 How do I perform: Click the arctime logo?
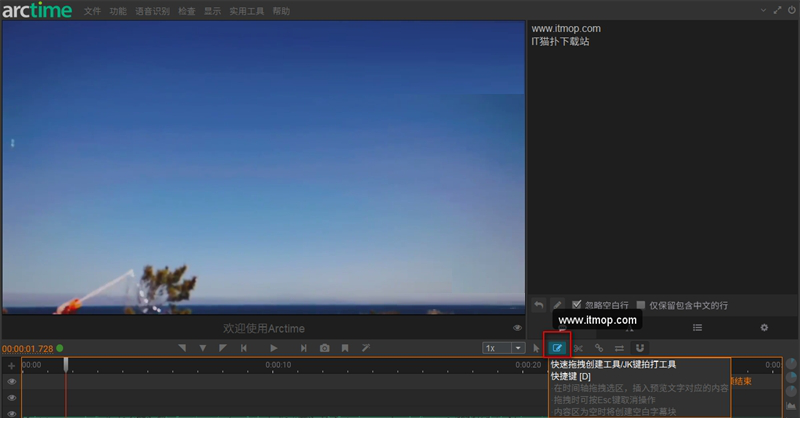pos(37,10)
